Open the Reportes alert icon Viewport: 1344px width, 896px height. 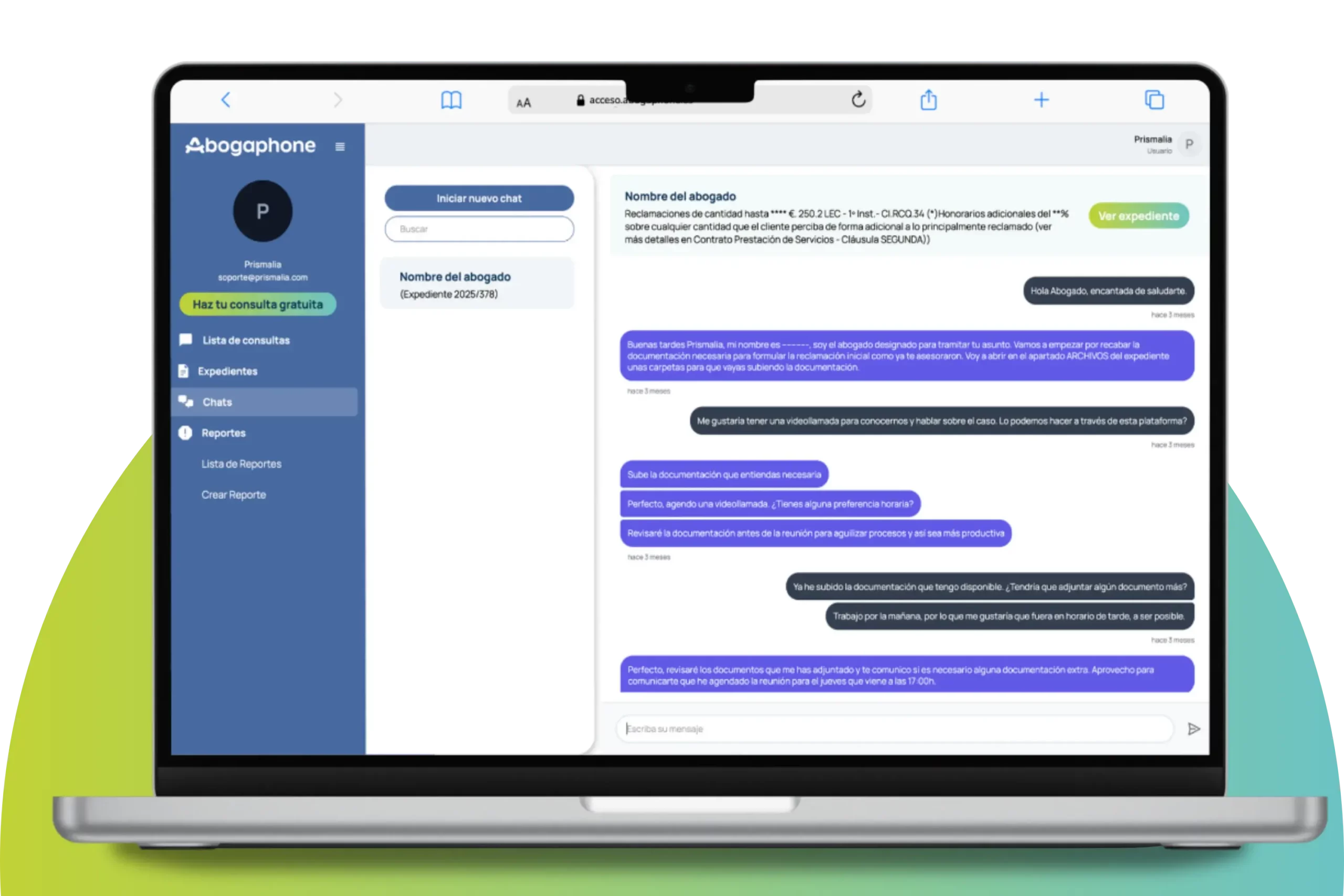(185, 433)
